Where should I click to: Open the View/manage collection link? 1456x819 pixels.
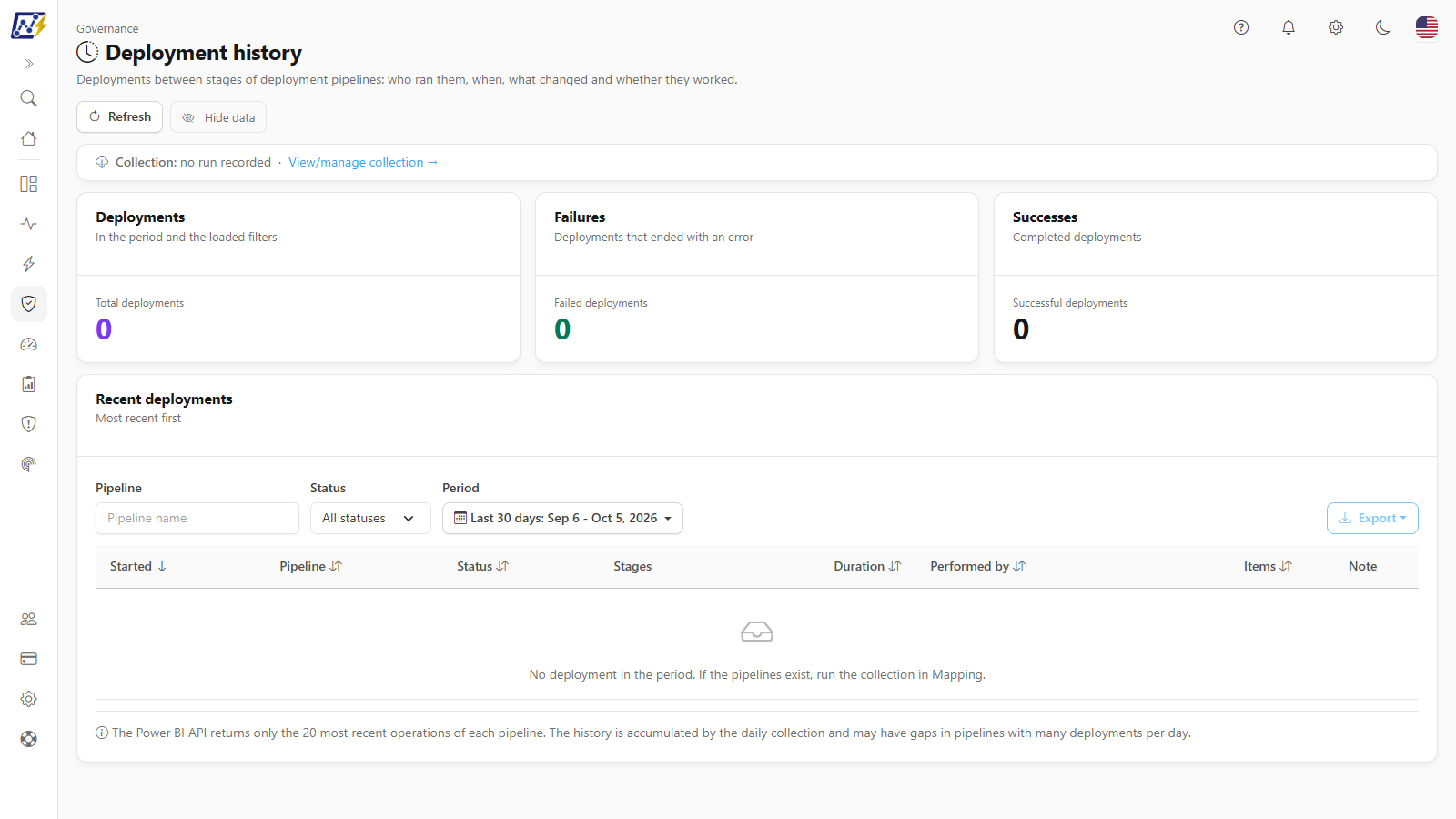pyautogui.click(x=363, y=163)
